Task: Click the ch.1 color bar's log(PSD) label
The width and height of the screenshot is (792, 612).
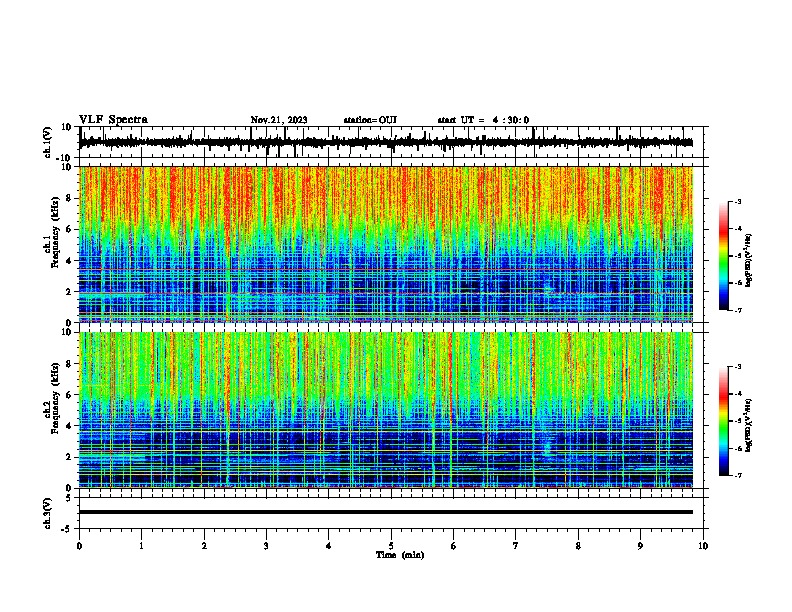Action: coord(748,261)
